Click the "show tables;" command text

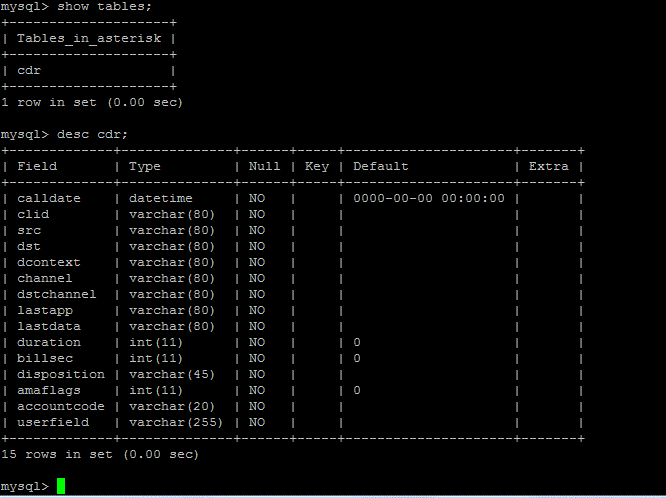pos(104,6)
